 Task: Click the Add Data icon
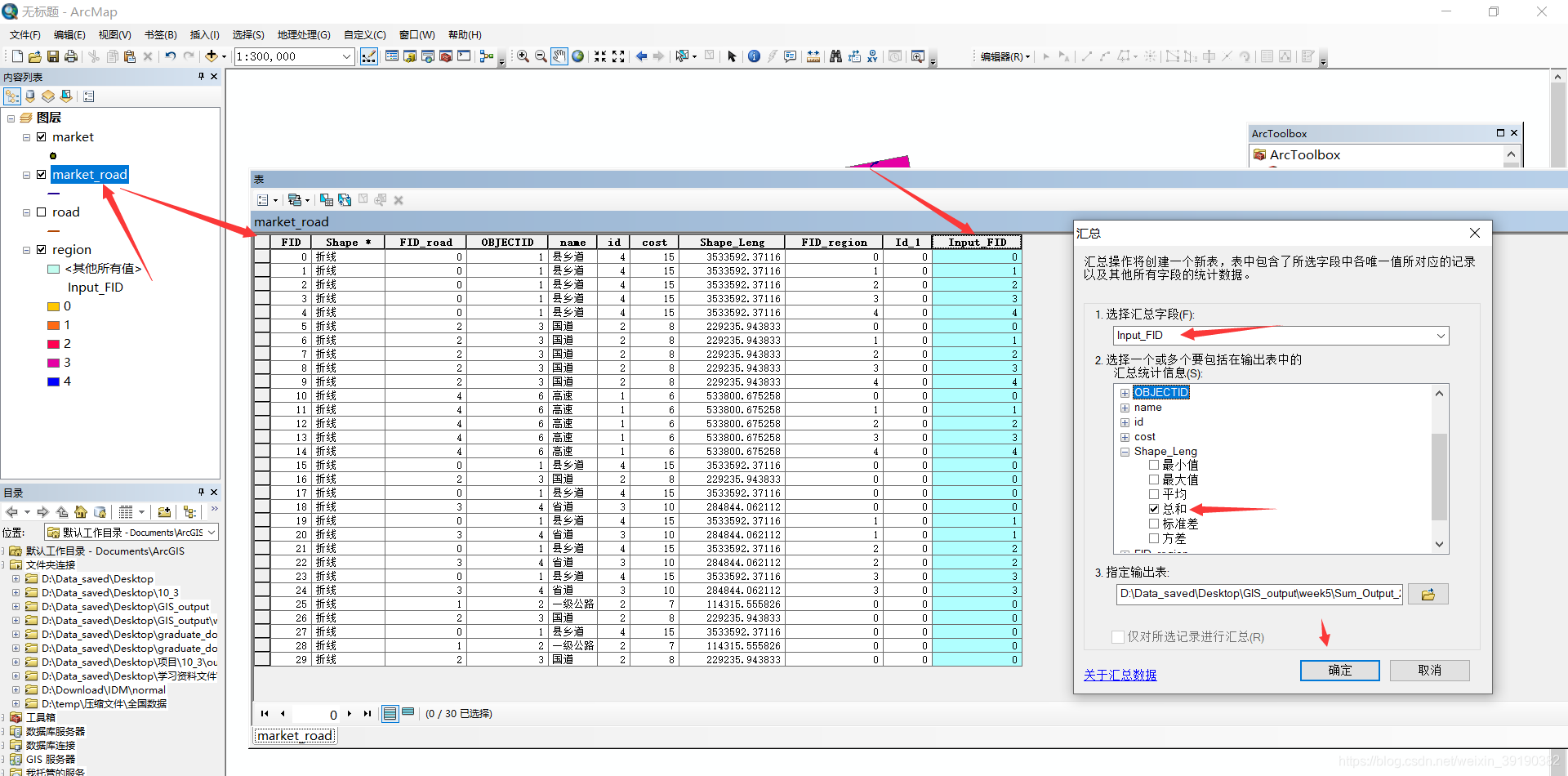coord(212,56)
